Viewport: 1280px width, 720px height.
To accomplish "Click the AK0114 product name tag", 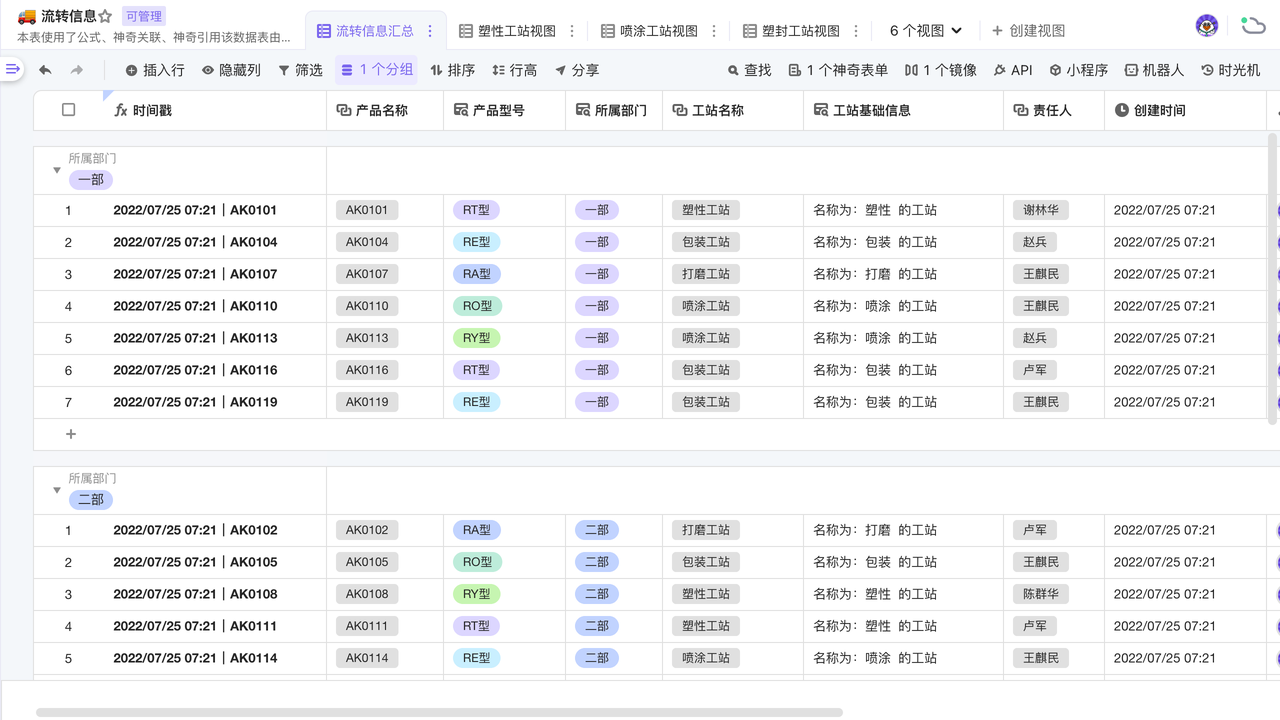I will [x=367, y=658].
